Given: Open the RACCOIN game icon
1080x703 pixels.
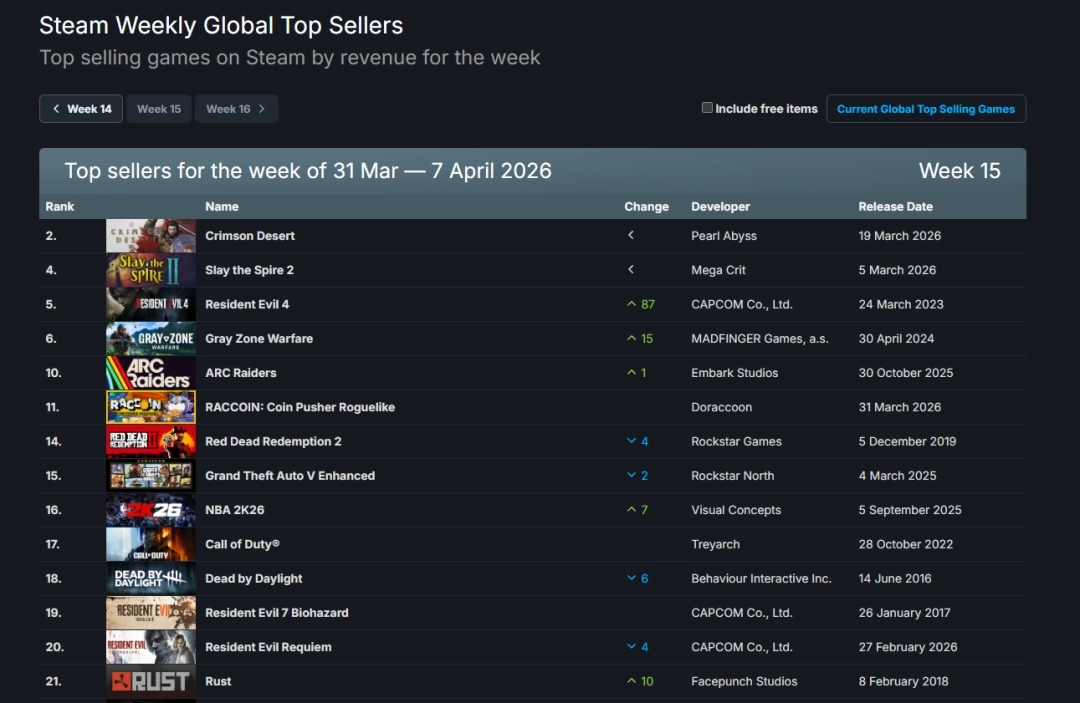Looking at the screenshot, I should (151, 407).
